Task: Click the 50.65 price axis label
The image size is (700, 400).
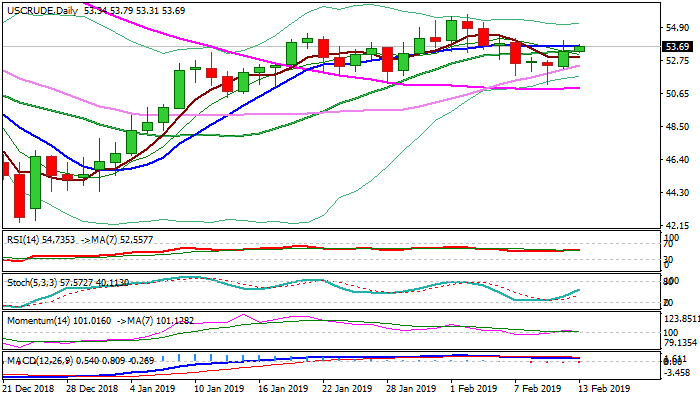Action: [x=677, y=94]
